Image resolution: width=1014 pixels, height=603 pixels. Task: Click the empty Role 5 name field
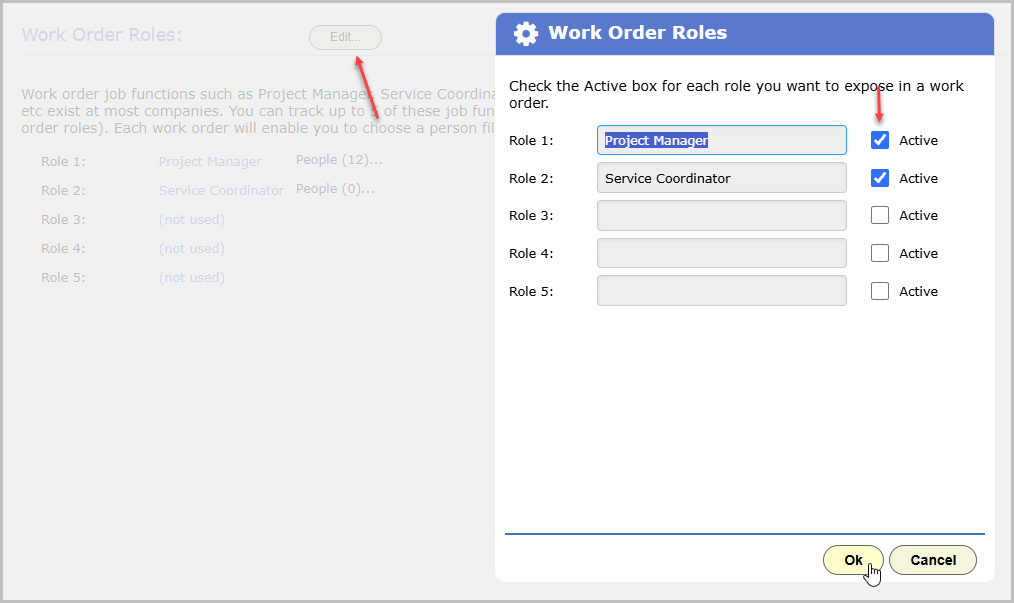722,291
